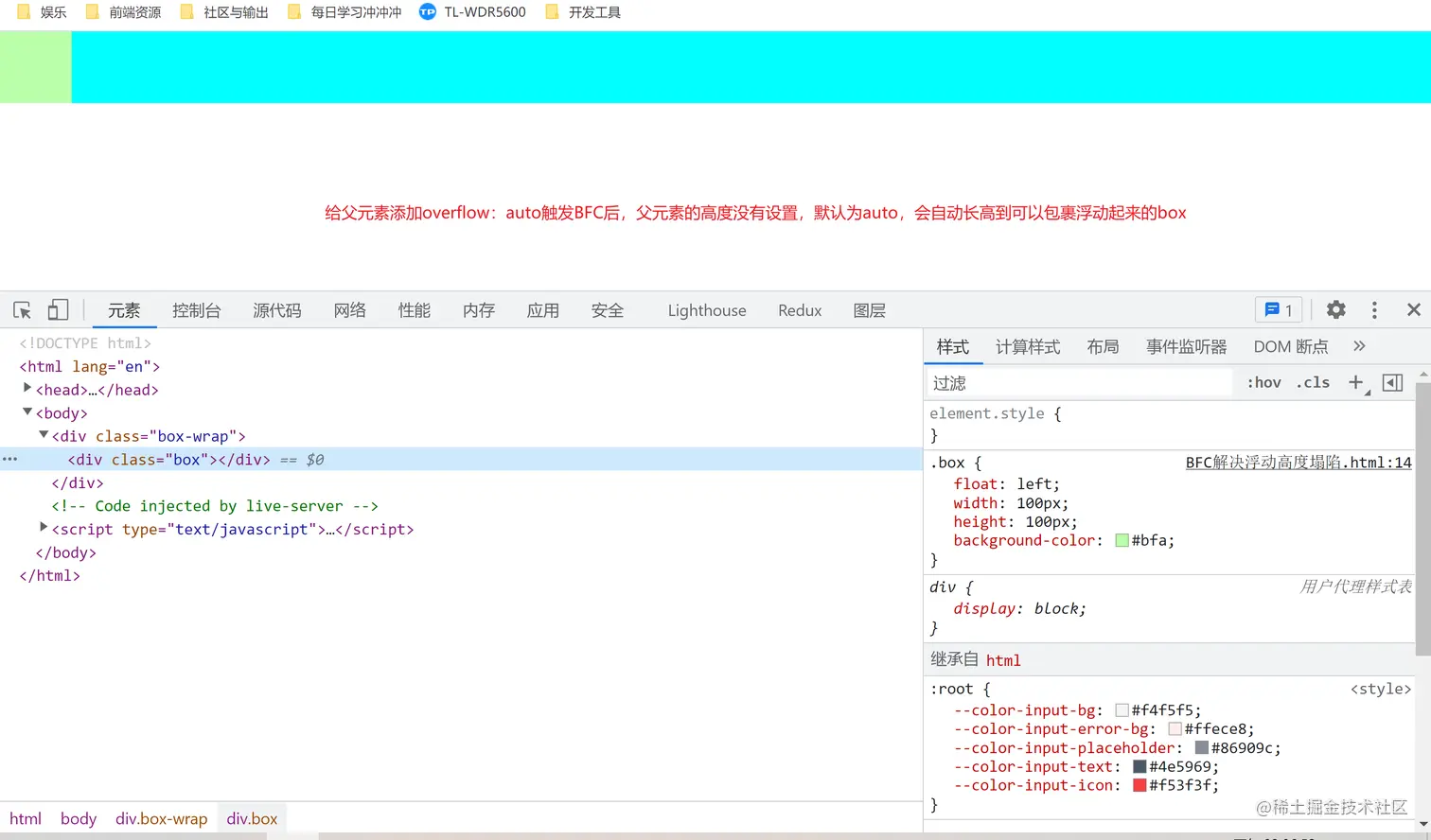The width and height of the screenshot is (1431, 840).
Task: Switch to the 源代码 tab
Action: coord(277,310)
